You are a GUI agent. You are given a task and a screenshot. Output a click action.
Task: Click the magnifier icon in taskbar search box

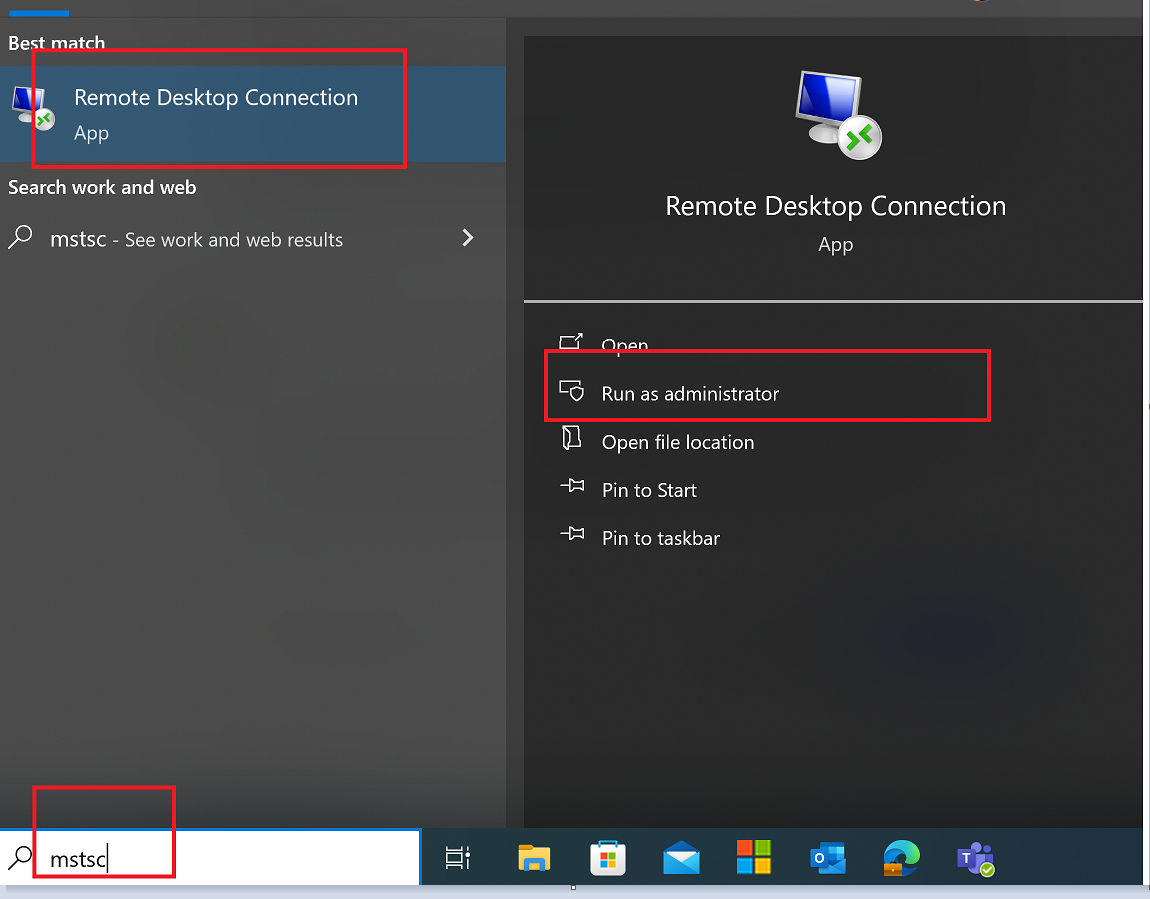coord(20,857)
